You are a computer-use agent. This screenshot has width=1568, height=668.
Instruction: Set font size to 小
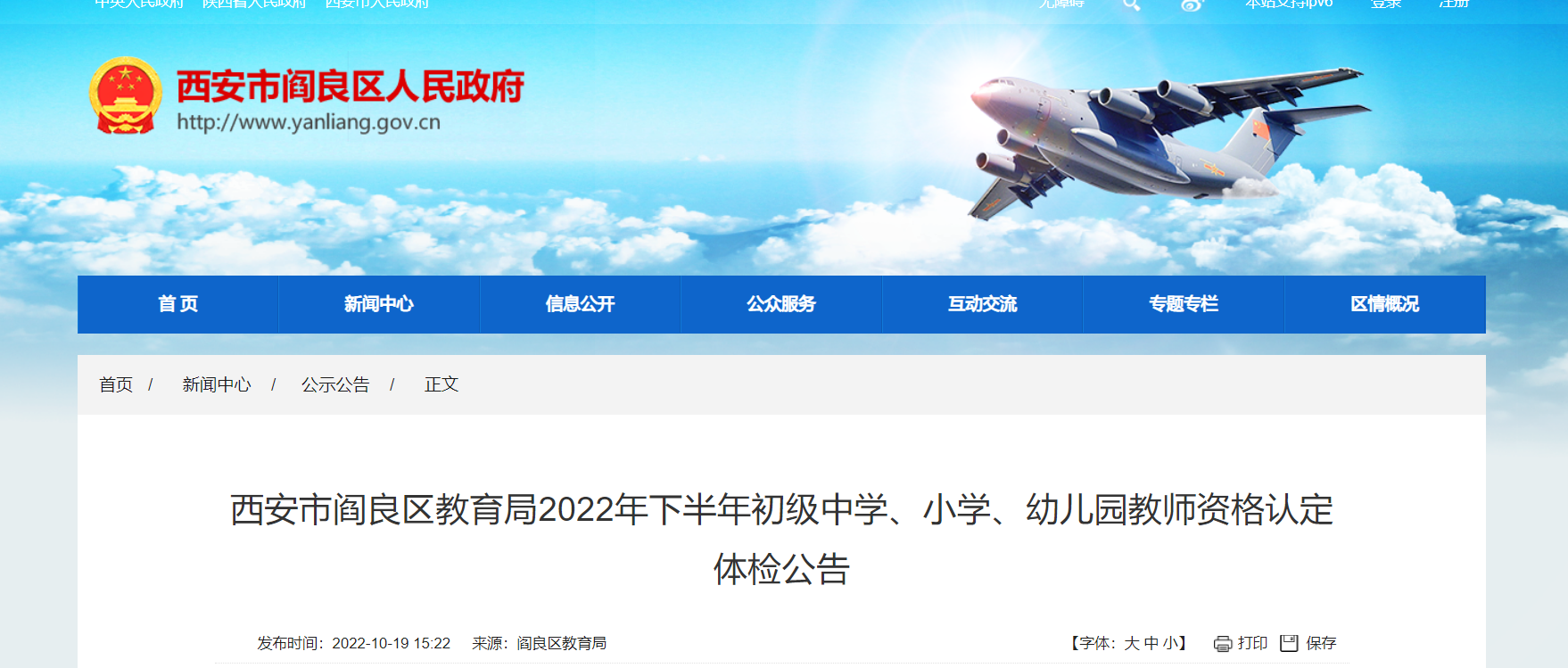(x=1170, y=643)
